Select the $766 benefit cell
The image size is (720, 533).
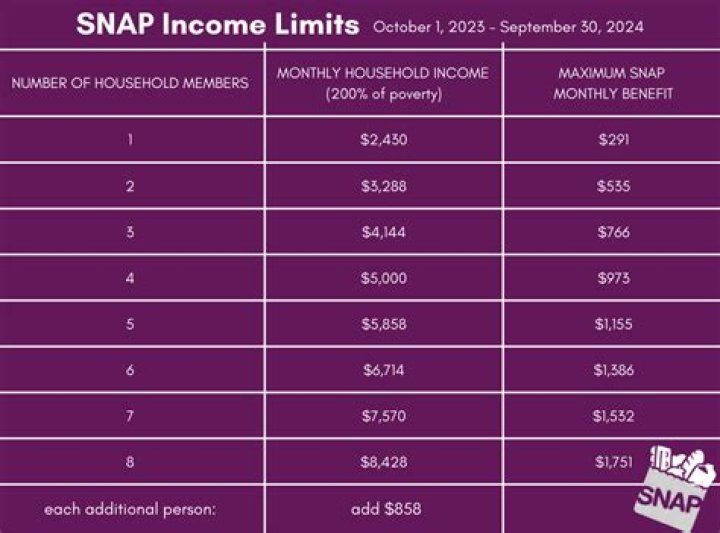612,233
